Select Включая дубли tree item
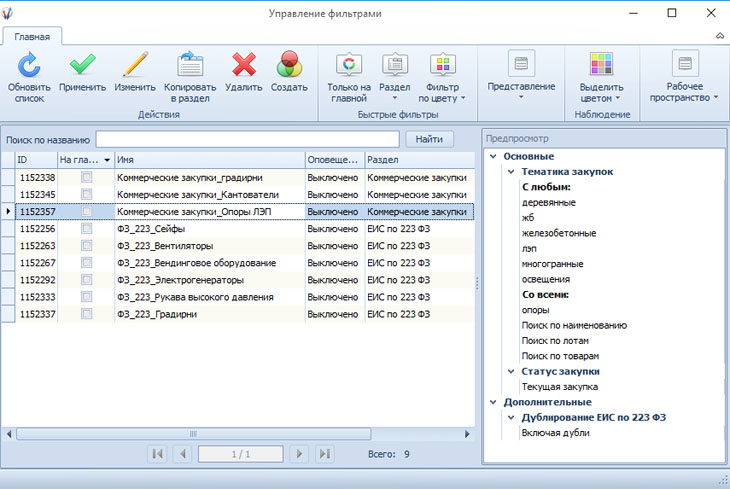The height and width of the screenshot is (489, 730). coord(555,433)
